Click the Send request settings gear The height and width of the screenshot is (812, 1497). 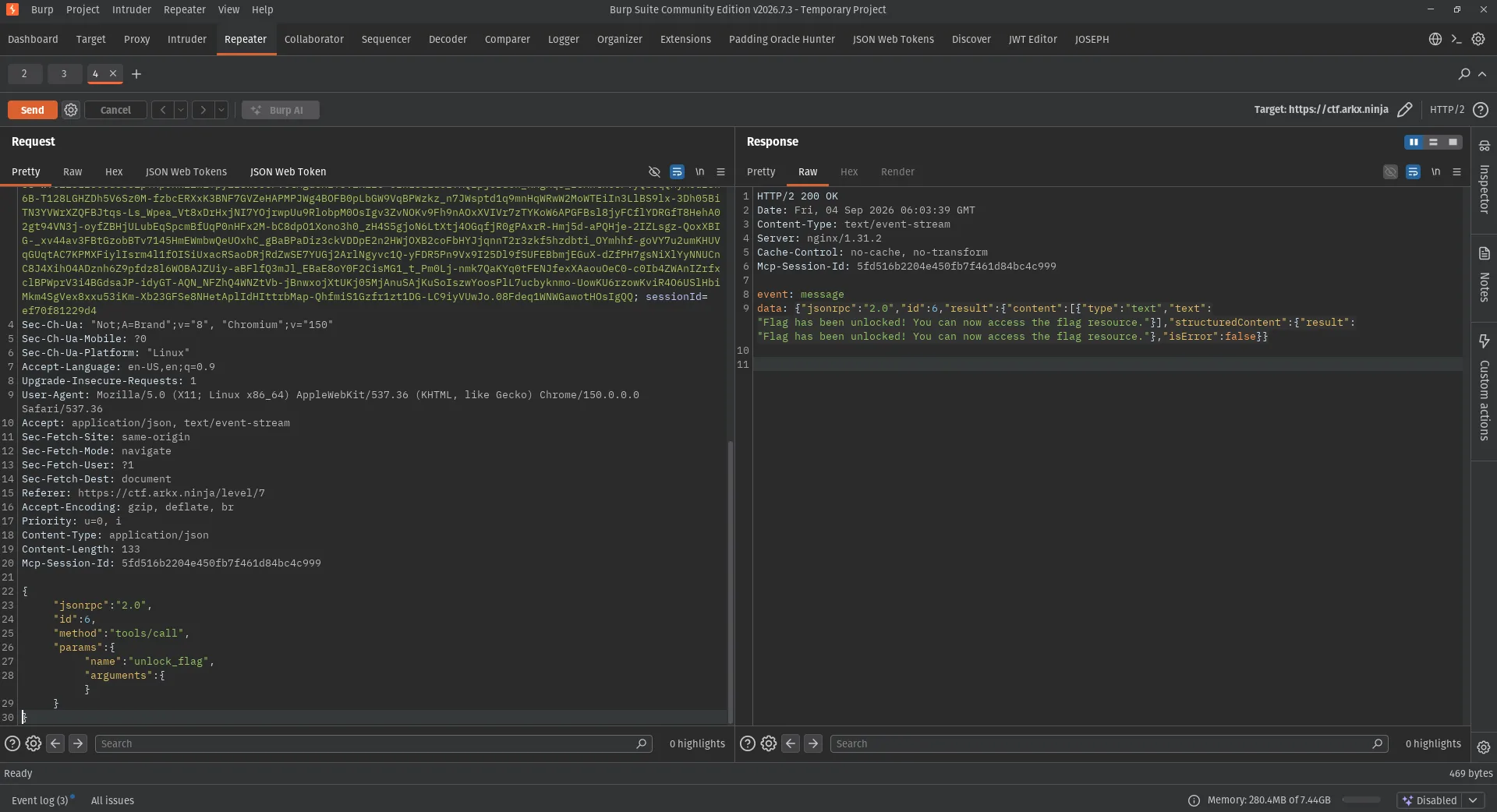tap(71, 110)
